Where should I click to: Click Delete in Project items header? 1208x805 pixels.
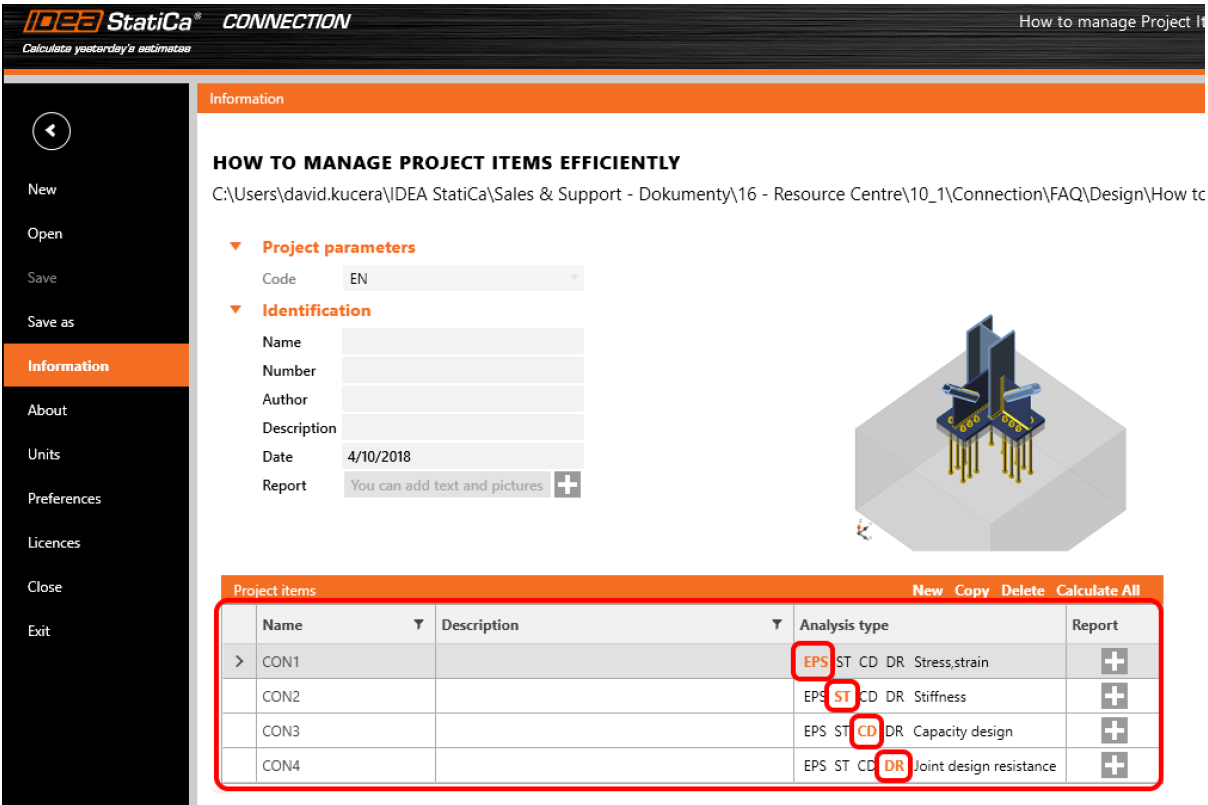pyautogui.click(x=1022, y=590)
